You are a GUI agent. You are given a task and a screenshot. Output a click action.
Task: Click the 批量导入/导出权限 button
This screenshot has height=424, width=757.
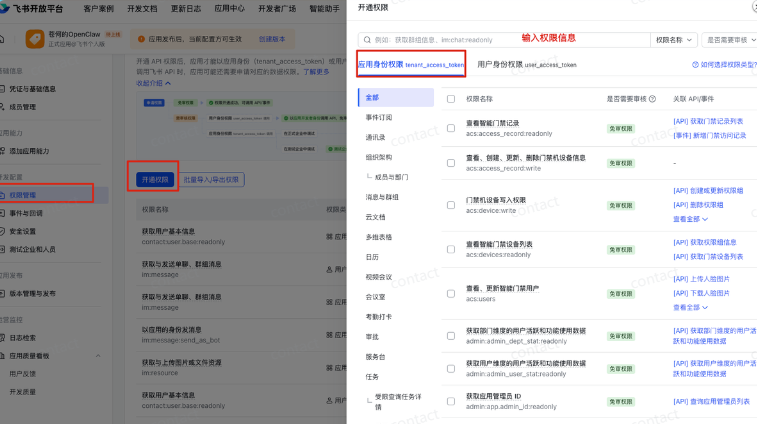[x=211, y=180]
